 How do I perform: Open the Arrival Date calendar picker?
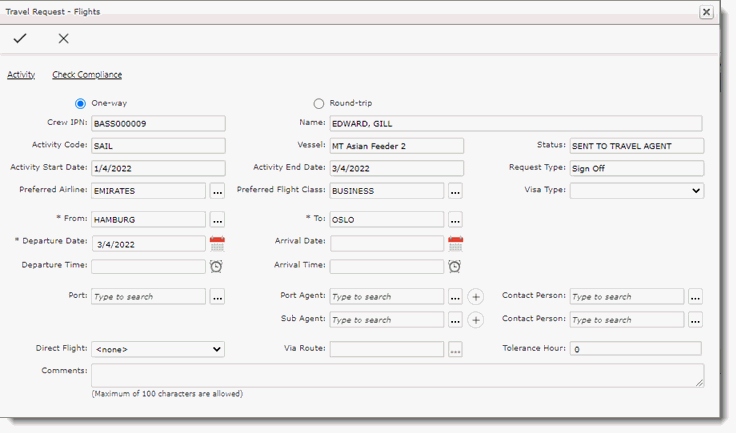pyautogui.click(x=455, y=243)
